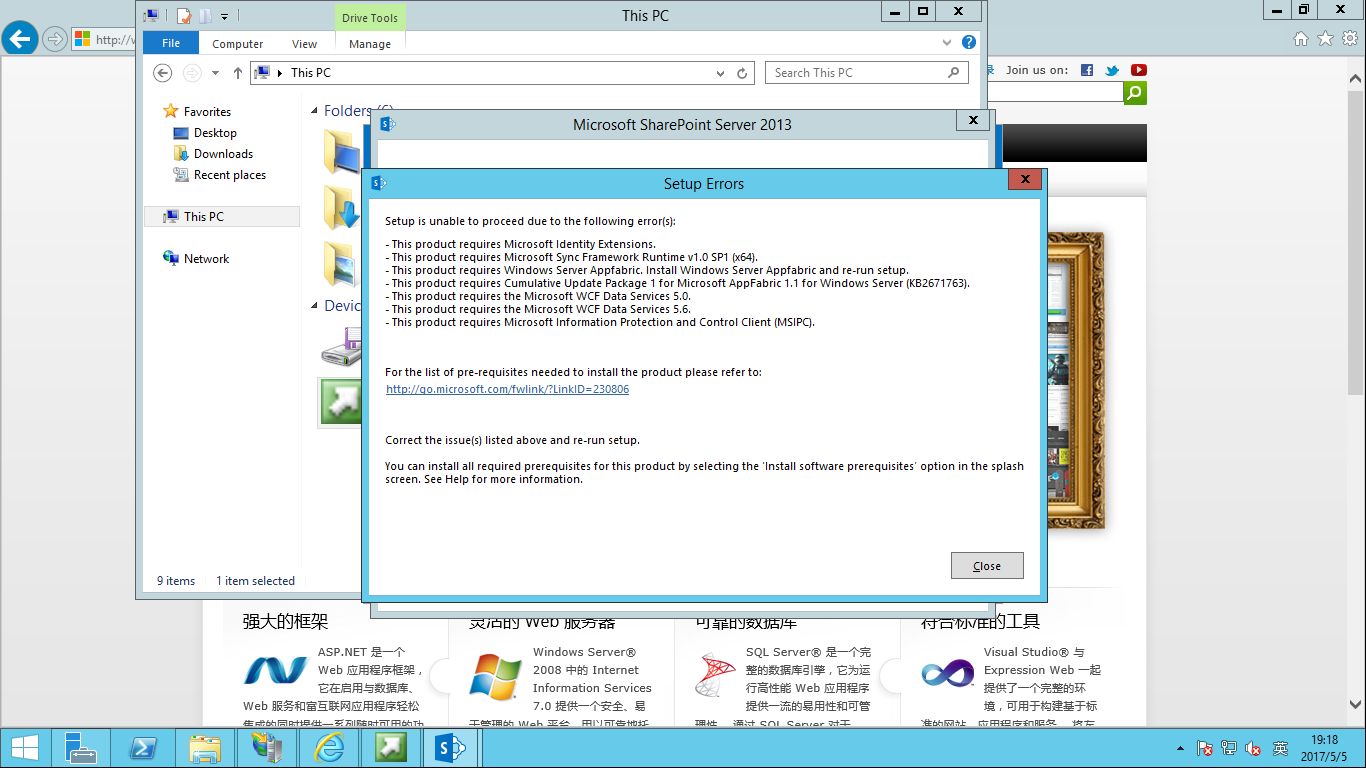
Task: Click the This PC icon in Explorer title bar
Action: (x=152, y=15)
